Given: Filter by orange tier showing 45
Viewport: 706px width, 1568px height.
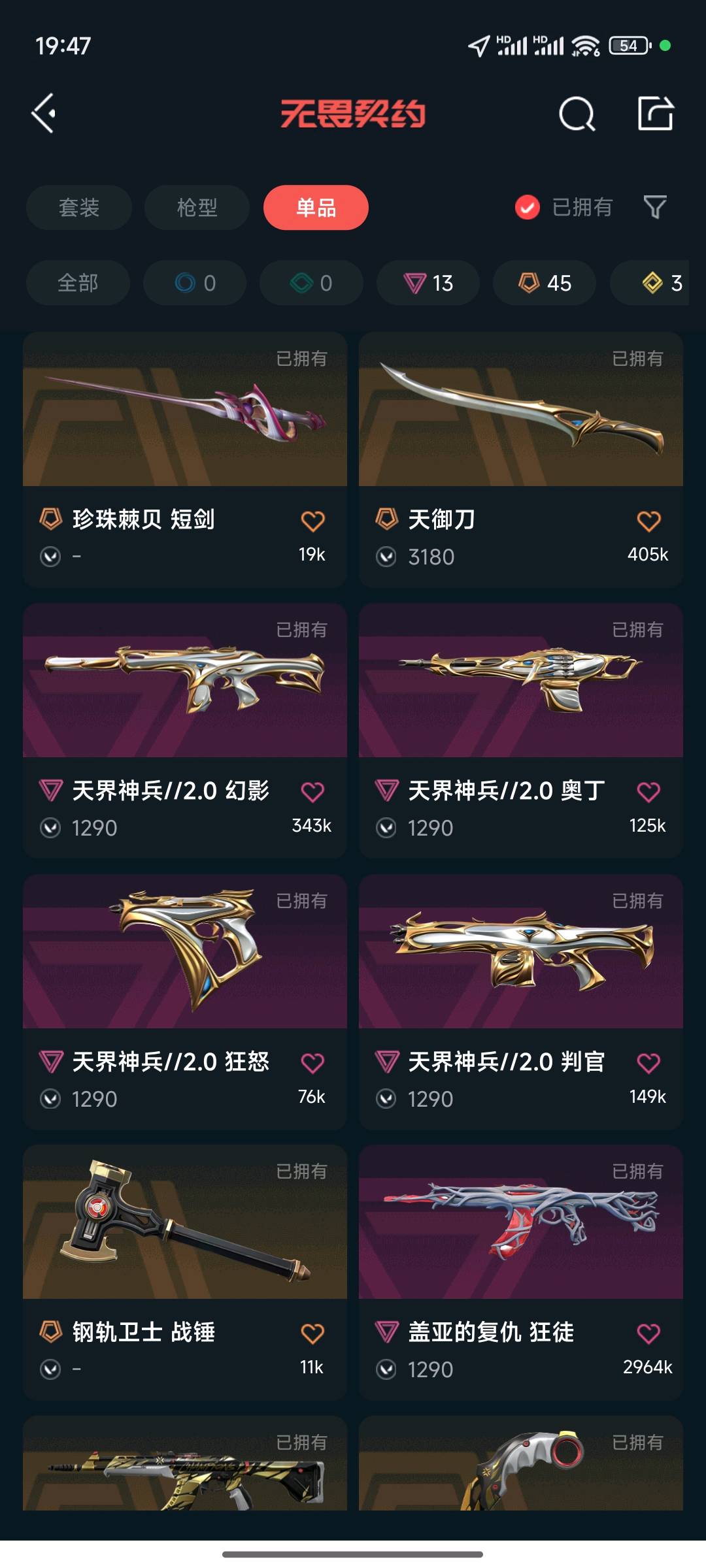Looking at the screenshot, I should tap(545, 283).
